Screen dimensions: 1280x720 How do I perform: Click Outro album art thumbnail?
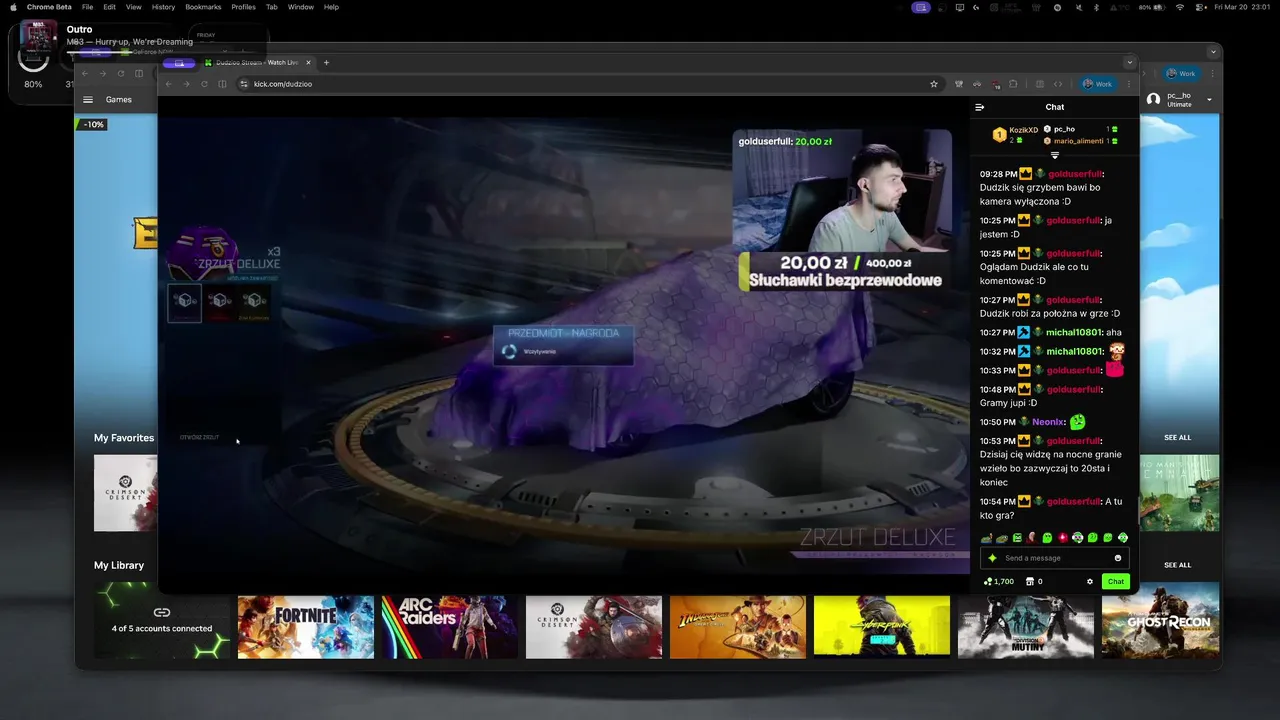[x=39, y=37]
